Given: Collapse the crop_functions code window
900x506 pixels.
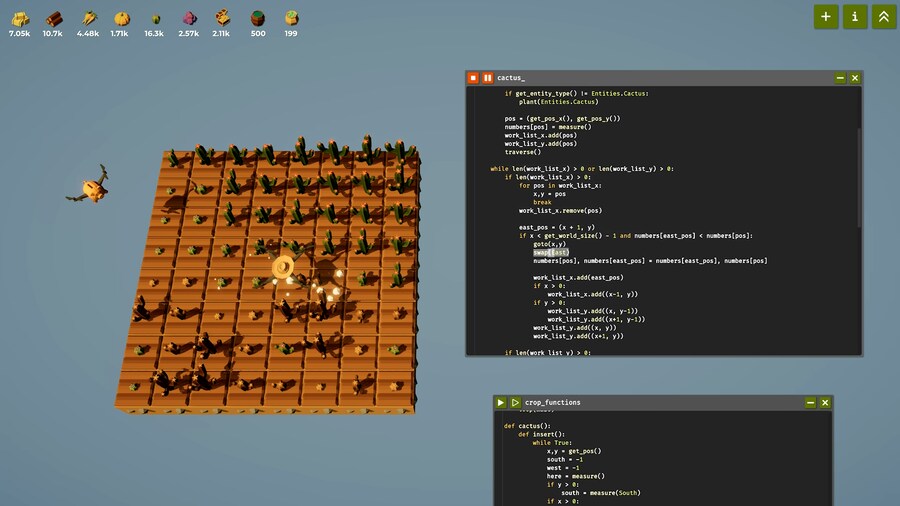Looking at the screenshot, I should tap(811, 402).
